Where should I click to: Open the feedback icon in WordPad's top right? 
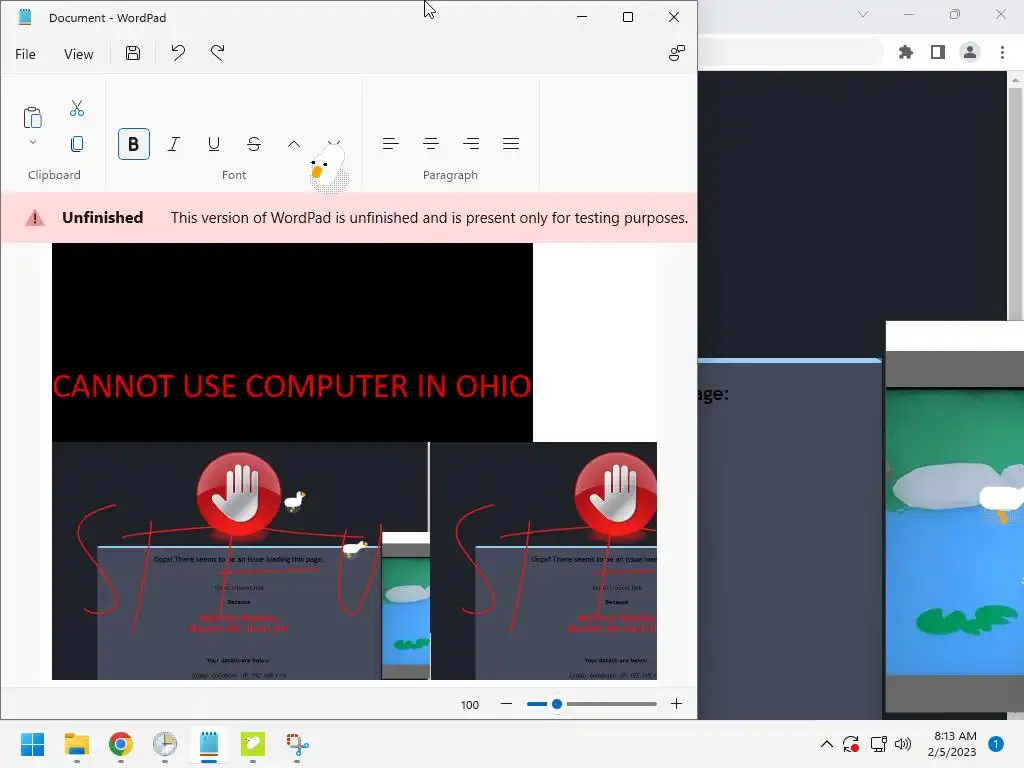pos(677,53)
